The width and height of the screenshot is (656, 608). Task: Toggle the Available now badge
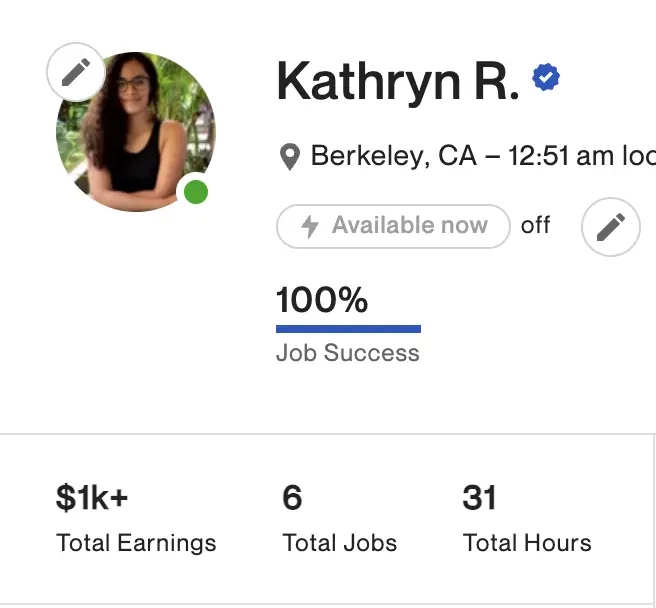click(x=393, y=226)
